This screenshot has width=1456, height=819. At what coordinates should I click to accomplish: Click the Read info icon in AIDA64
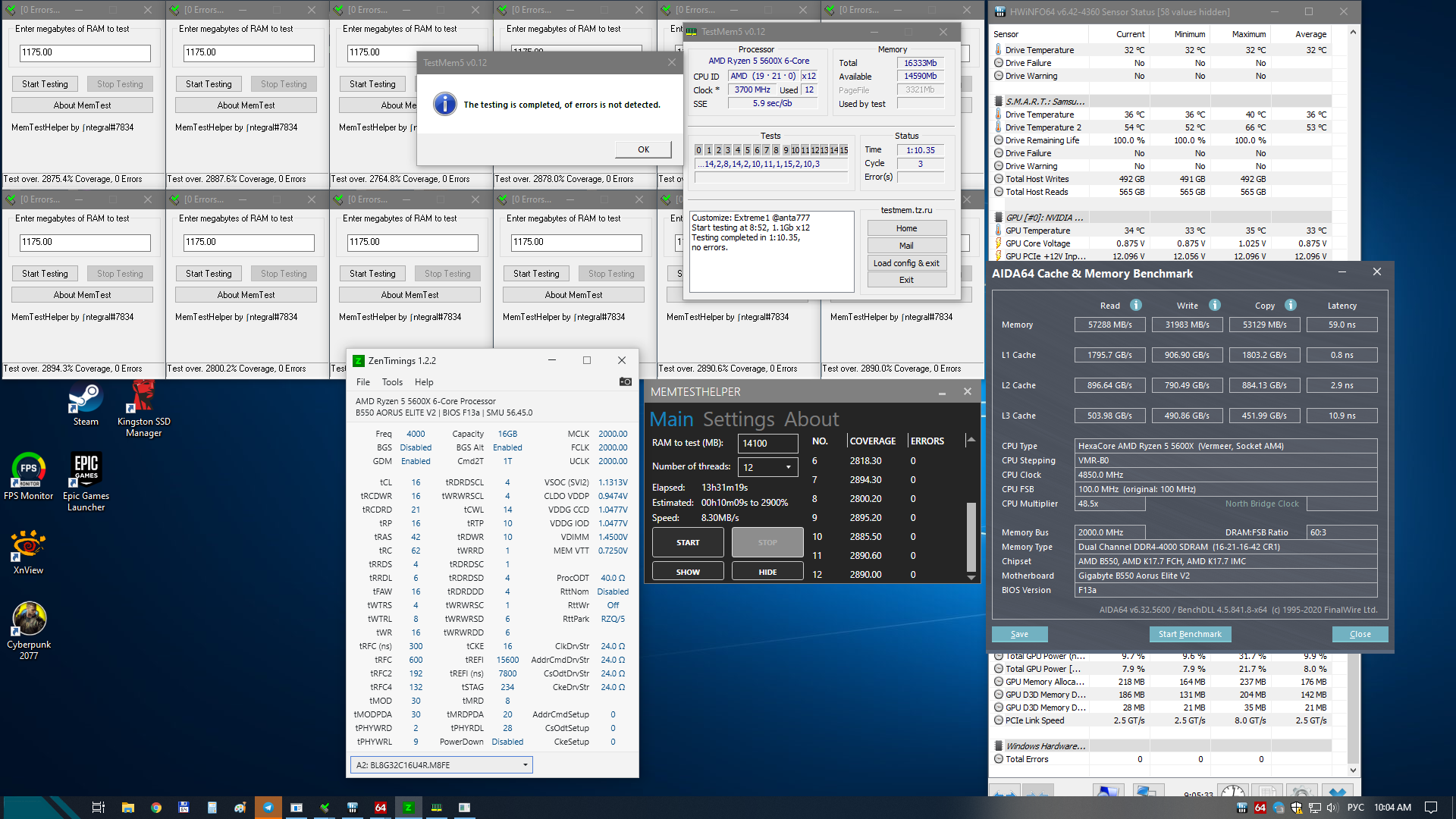pos(1135,305)
